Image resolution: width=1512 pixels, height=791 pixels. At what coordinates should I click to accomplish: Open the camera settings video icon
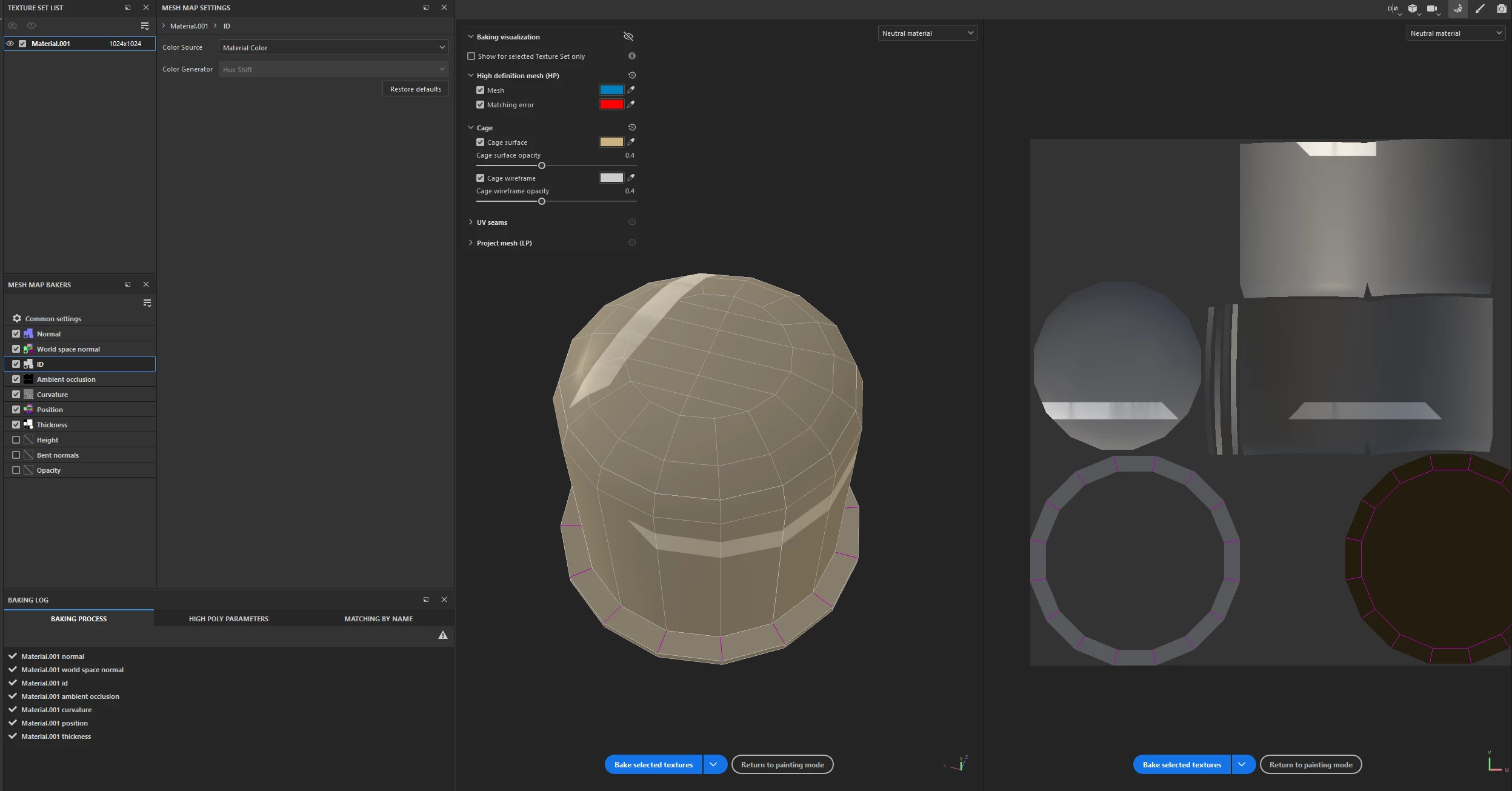(x=1431, y=8)
